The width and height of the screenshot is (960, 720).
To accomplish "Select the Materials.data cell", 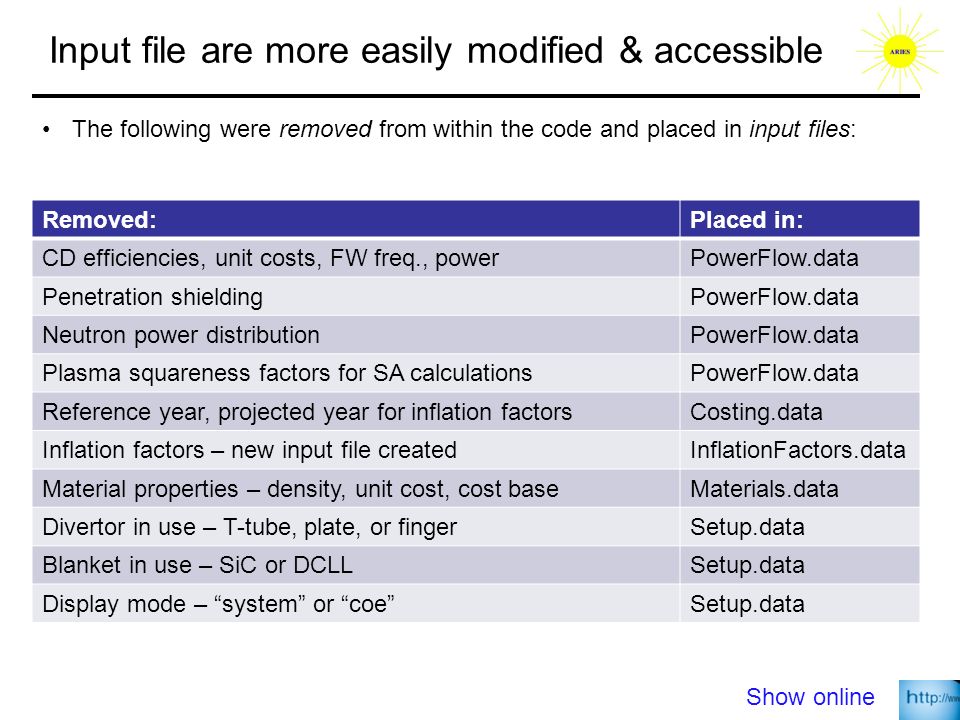I will (800, 489).
